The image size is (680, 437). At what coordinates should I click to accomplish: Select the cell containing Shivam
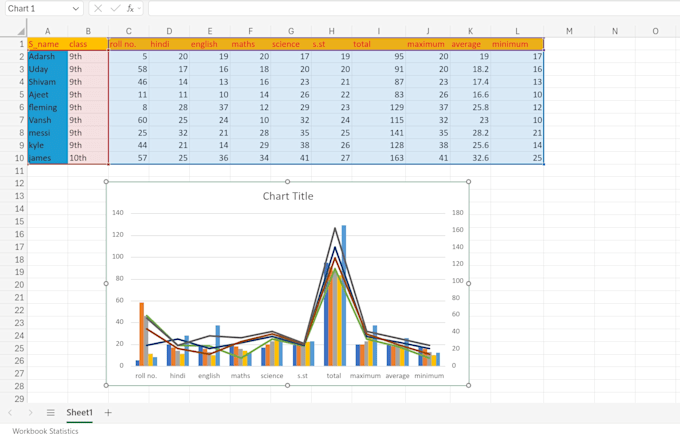47,82
